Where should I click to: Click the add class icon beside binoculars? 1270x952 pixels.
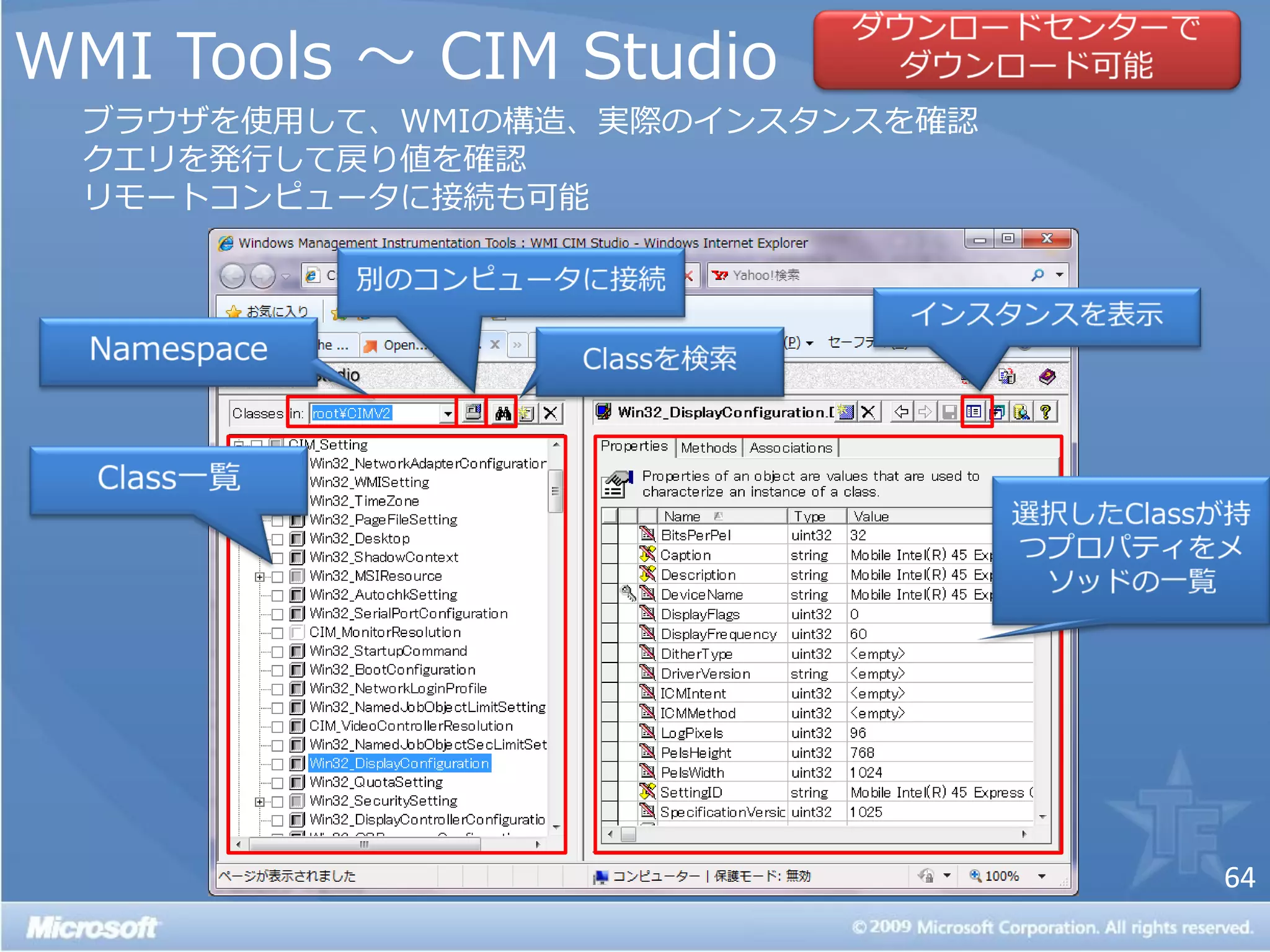click(x=527, y=413)
